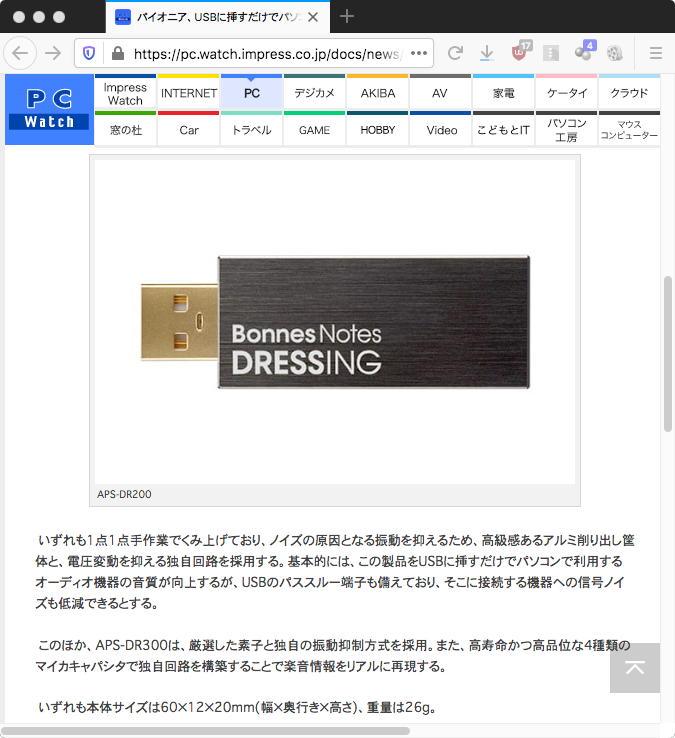Open extension icon with badge 4
The width and height of the screenshot is (675, 738).
585,51
